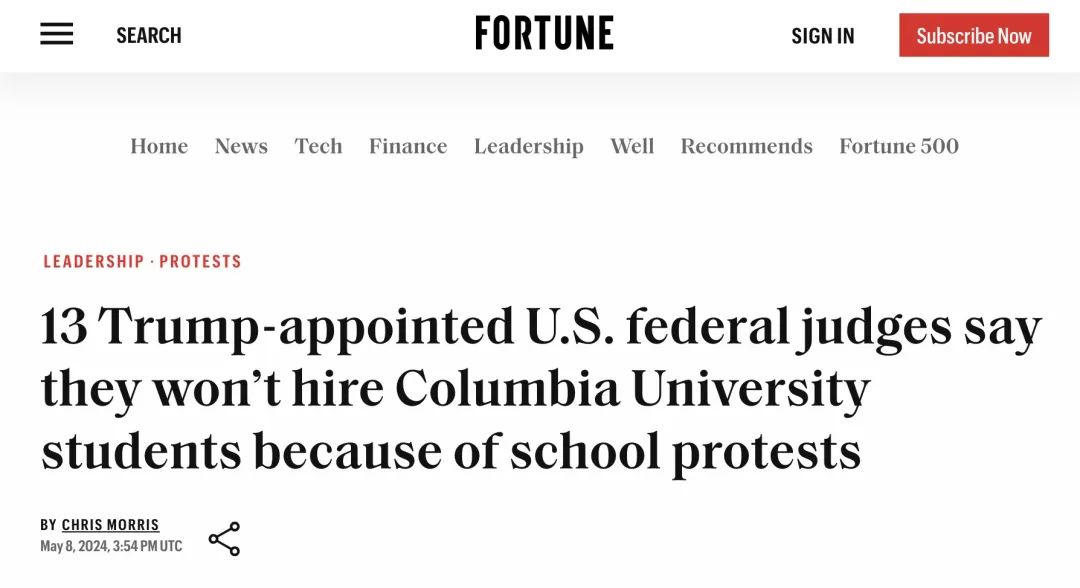Click the red LEADERSHIP category tag
This screenshot has width=1080, height=588.
point(94,262)
